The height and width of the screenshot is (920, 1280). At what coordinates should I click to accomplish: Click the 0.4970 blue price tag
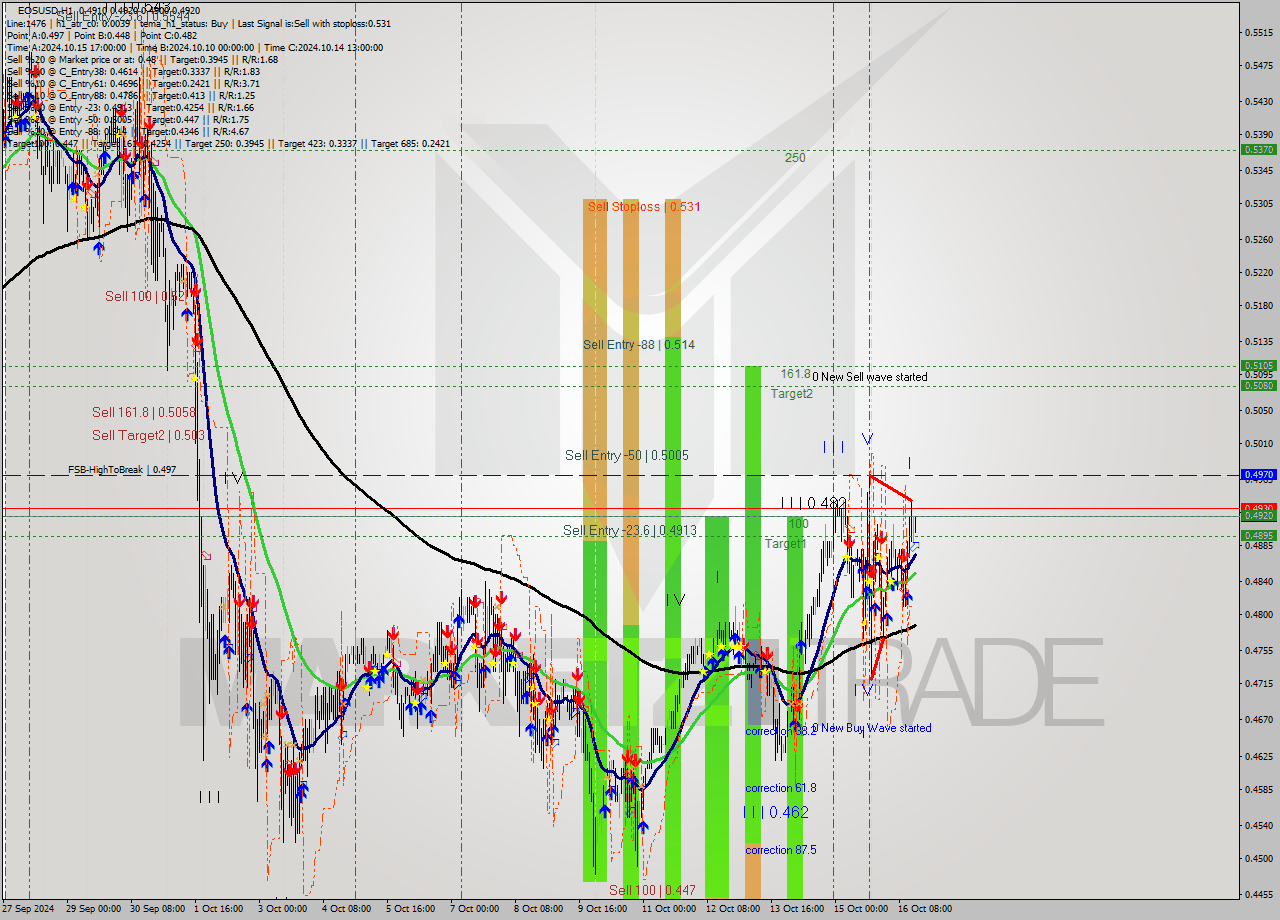[1258, 475]
